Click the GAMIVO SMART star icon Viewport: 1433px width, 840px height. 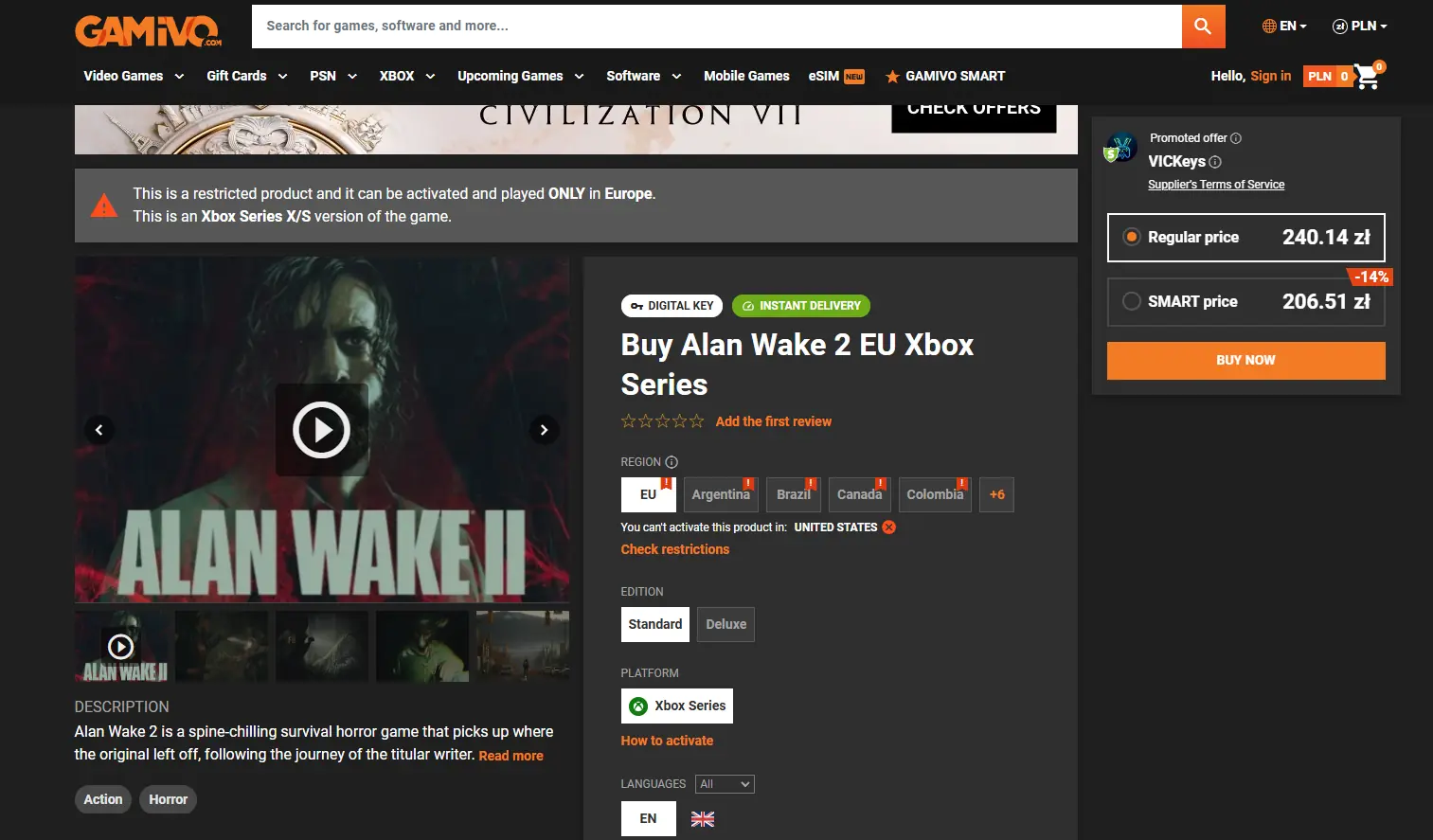click(892, 77)
